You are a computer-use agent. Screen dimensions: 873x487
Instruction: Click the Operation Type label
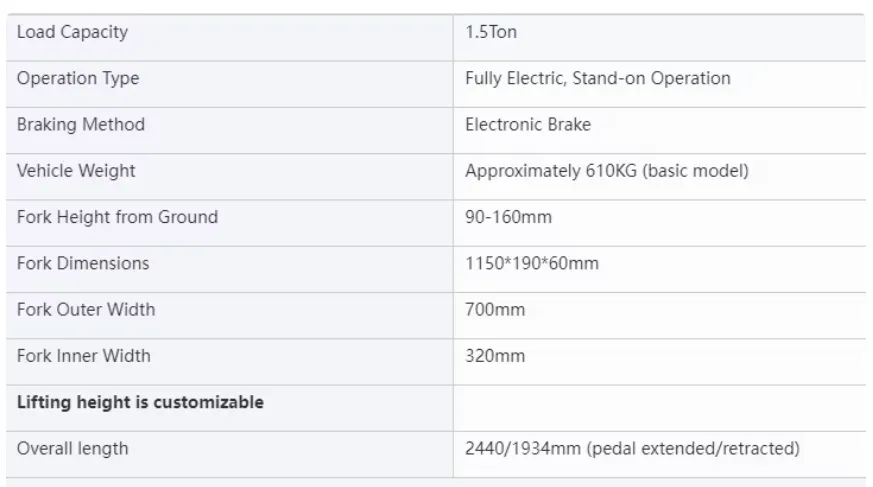pos(78,78)
